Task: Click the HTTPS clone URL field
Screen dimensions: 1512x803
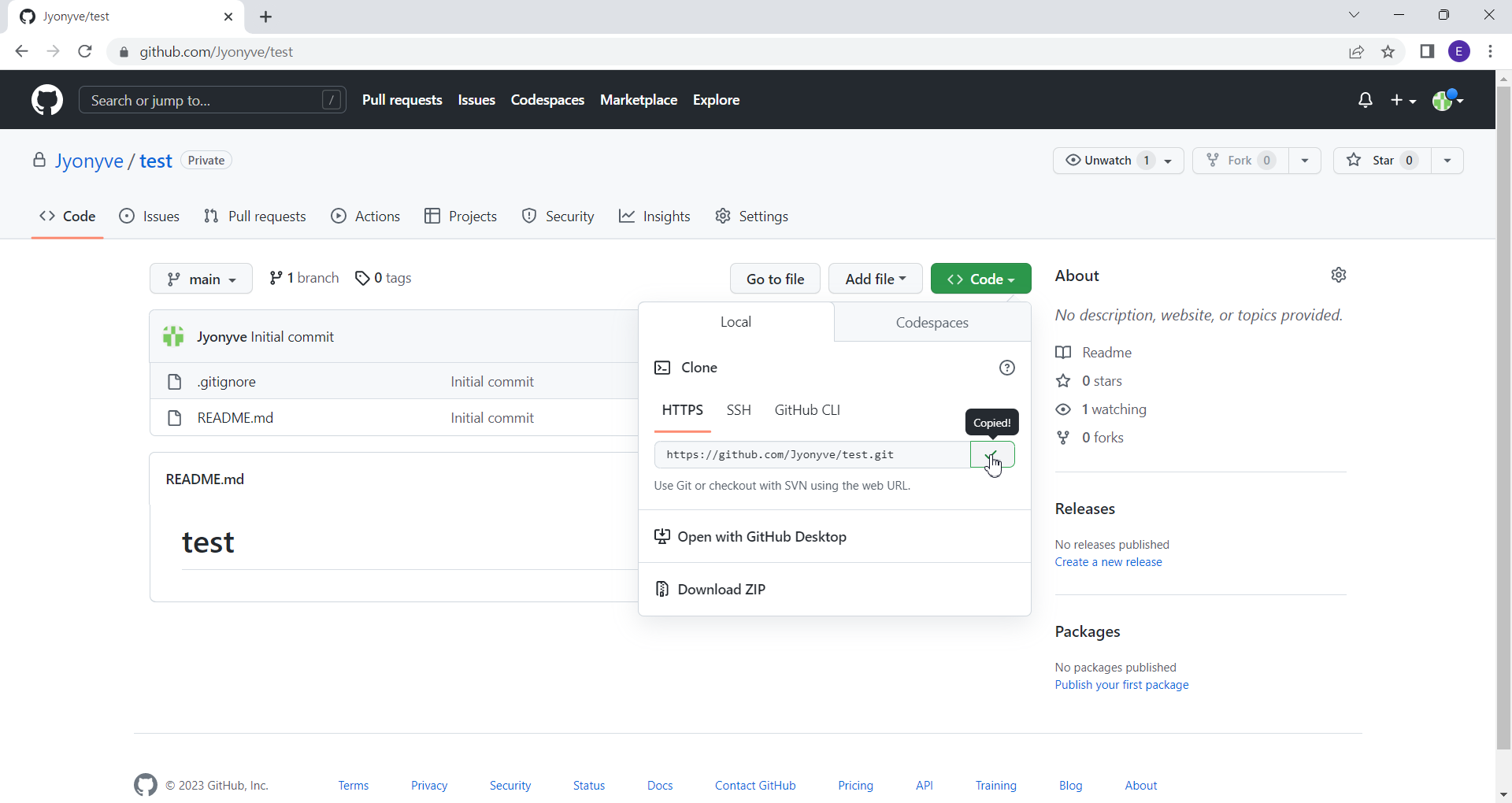Action: point(812,455)
